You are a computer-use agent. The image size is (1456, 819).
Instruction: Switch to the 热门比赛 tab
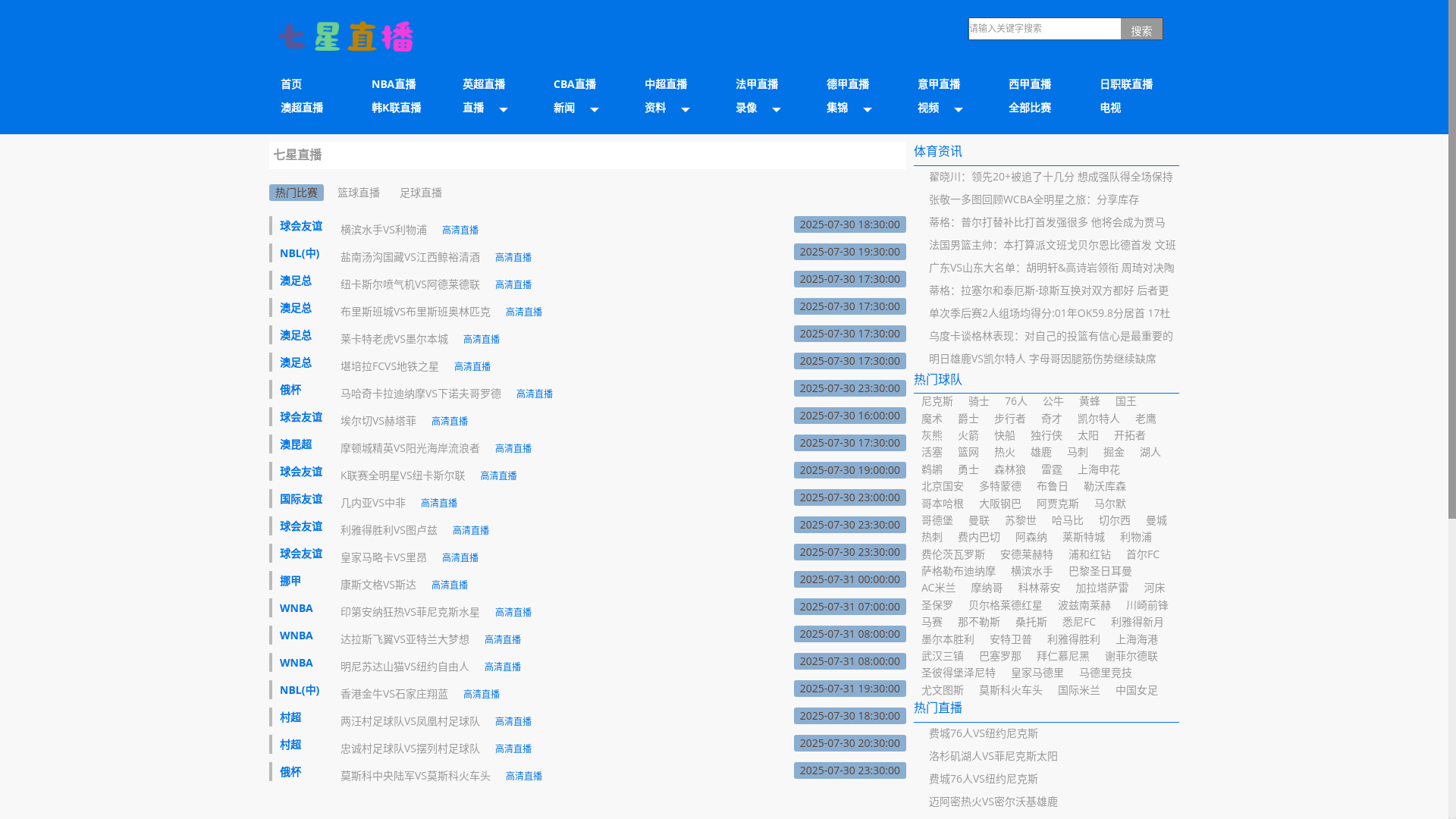297,193
